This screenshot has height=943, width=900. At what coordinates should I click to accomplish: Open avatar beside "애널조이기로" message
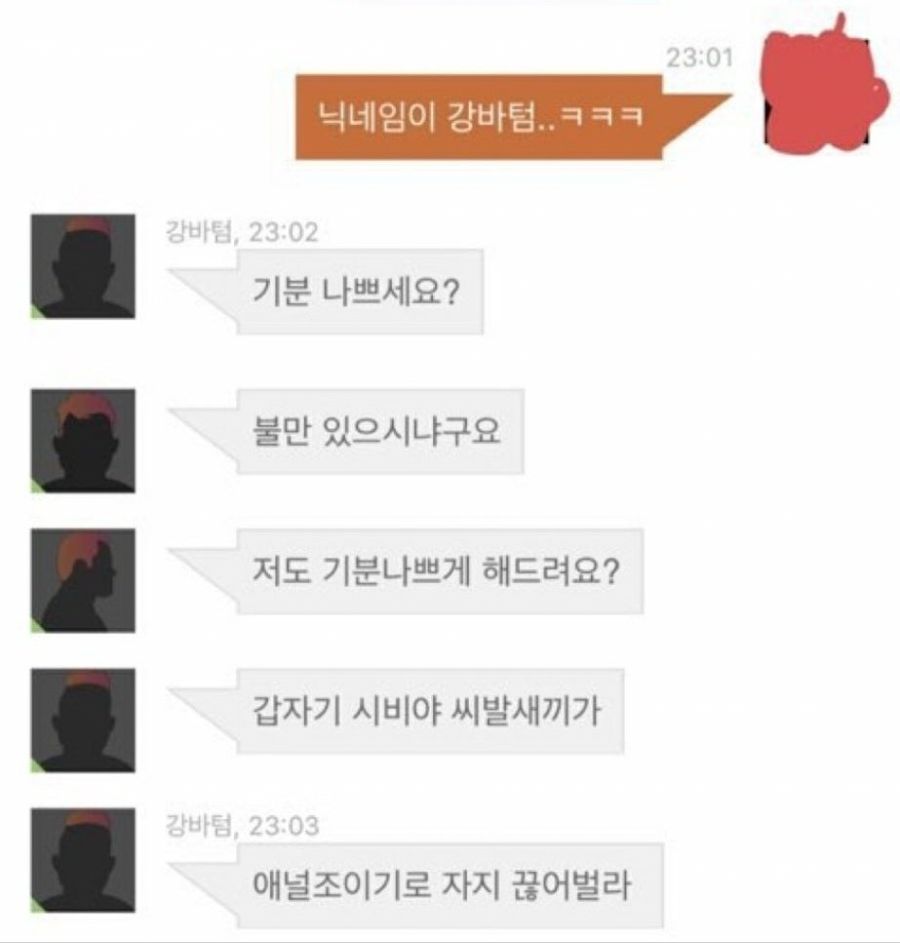coord(83,860)
